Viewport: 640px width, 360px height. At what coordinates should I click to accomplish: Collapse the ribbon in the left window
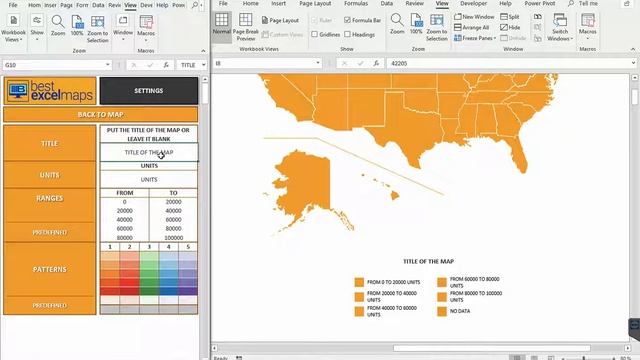(203, 51)
